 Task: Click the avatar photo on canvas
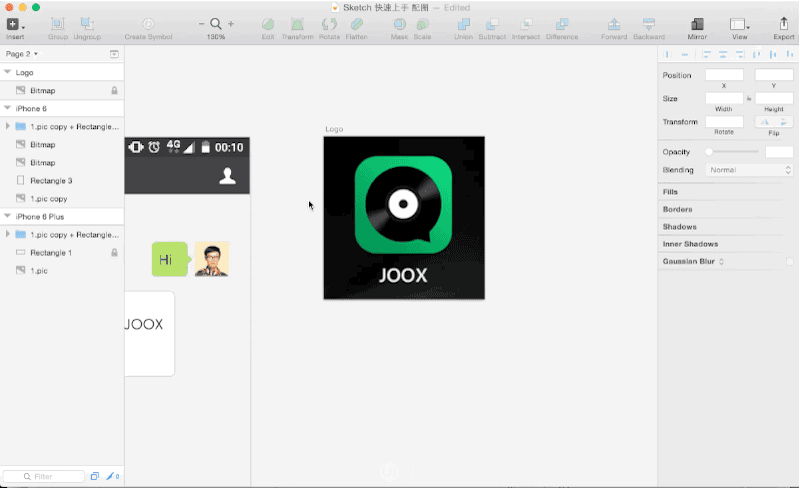(212, 259)
